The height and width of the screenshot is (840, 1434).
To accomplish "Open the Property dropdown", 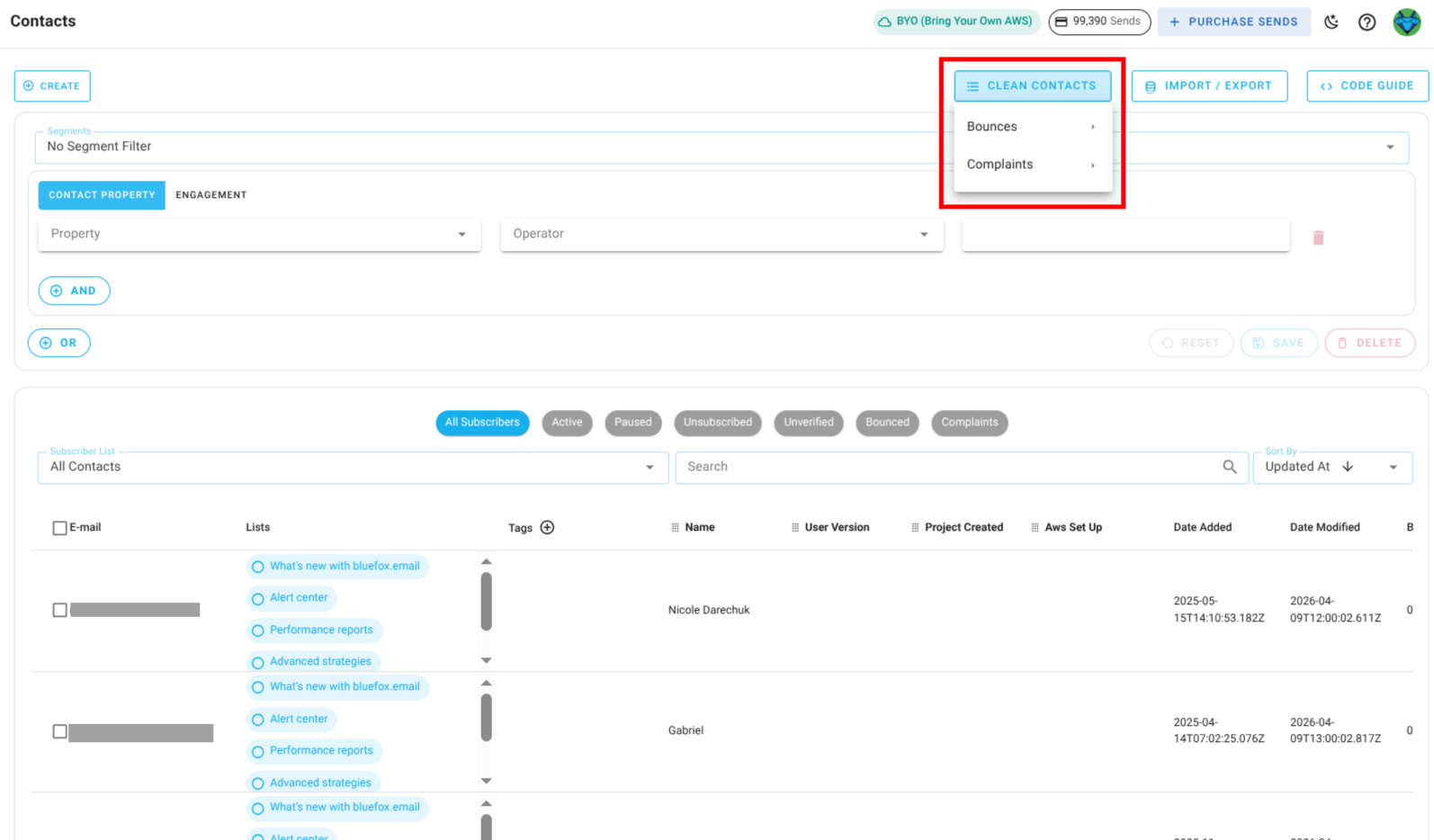I will 259,235.
